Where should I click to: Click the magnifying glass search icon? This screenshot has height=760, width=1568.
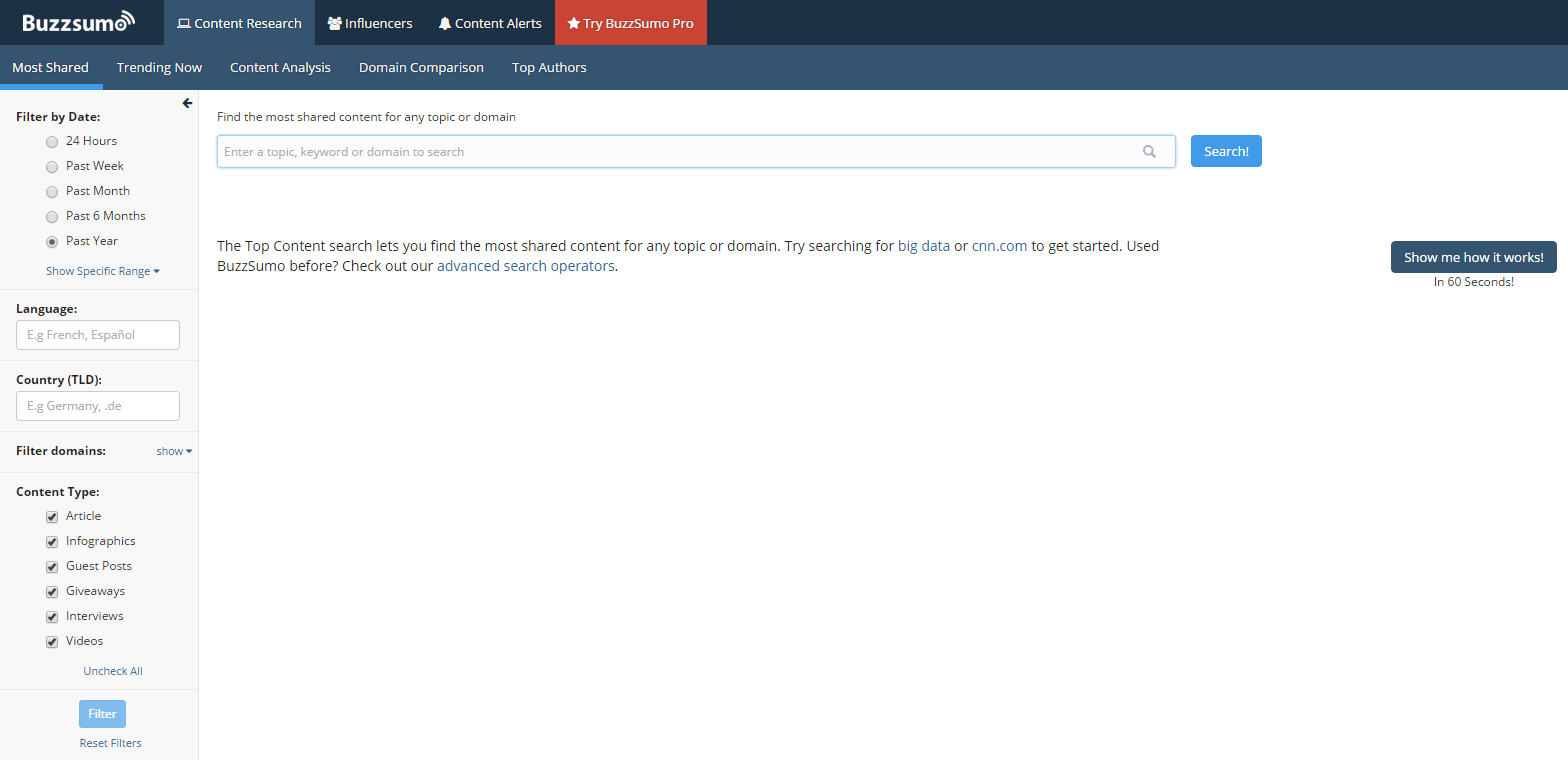click(x=1149, y=152)
